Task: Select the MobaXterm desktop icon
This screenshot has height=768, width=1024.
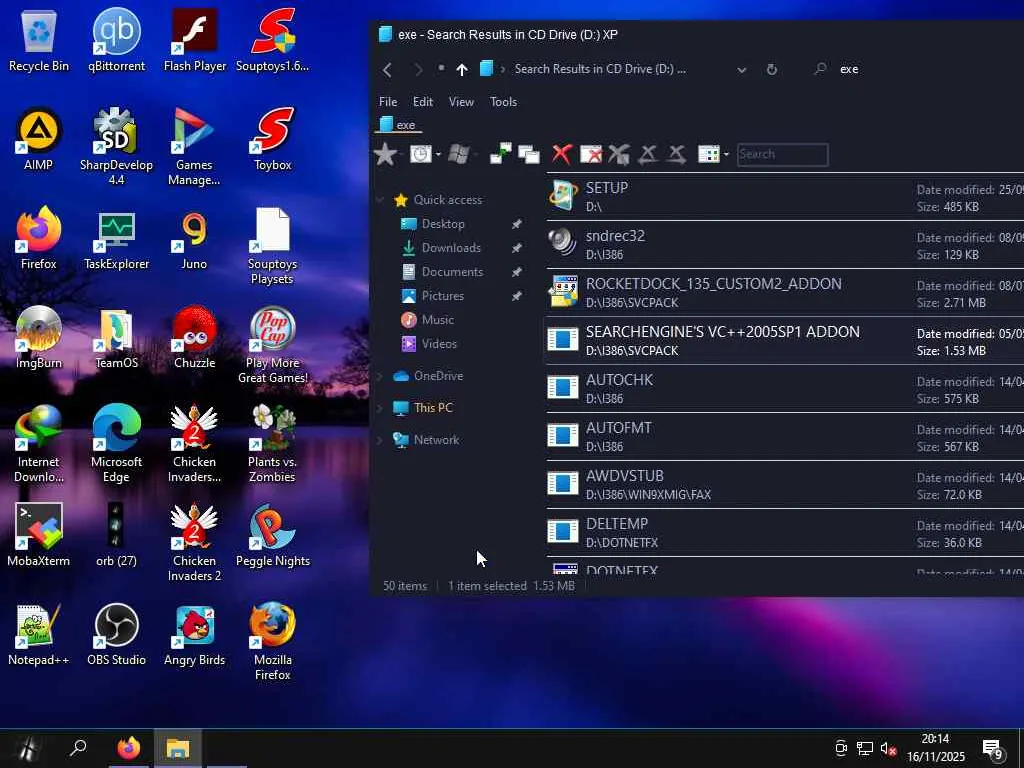Action: click(39, 534)
